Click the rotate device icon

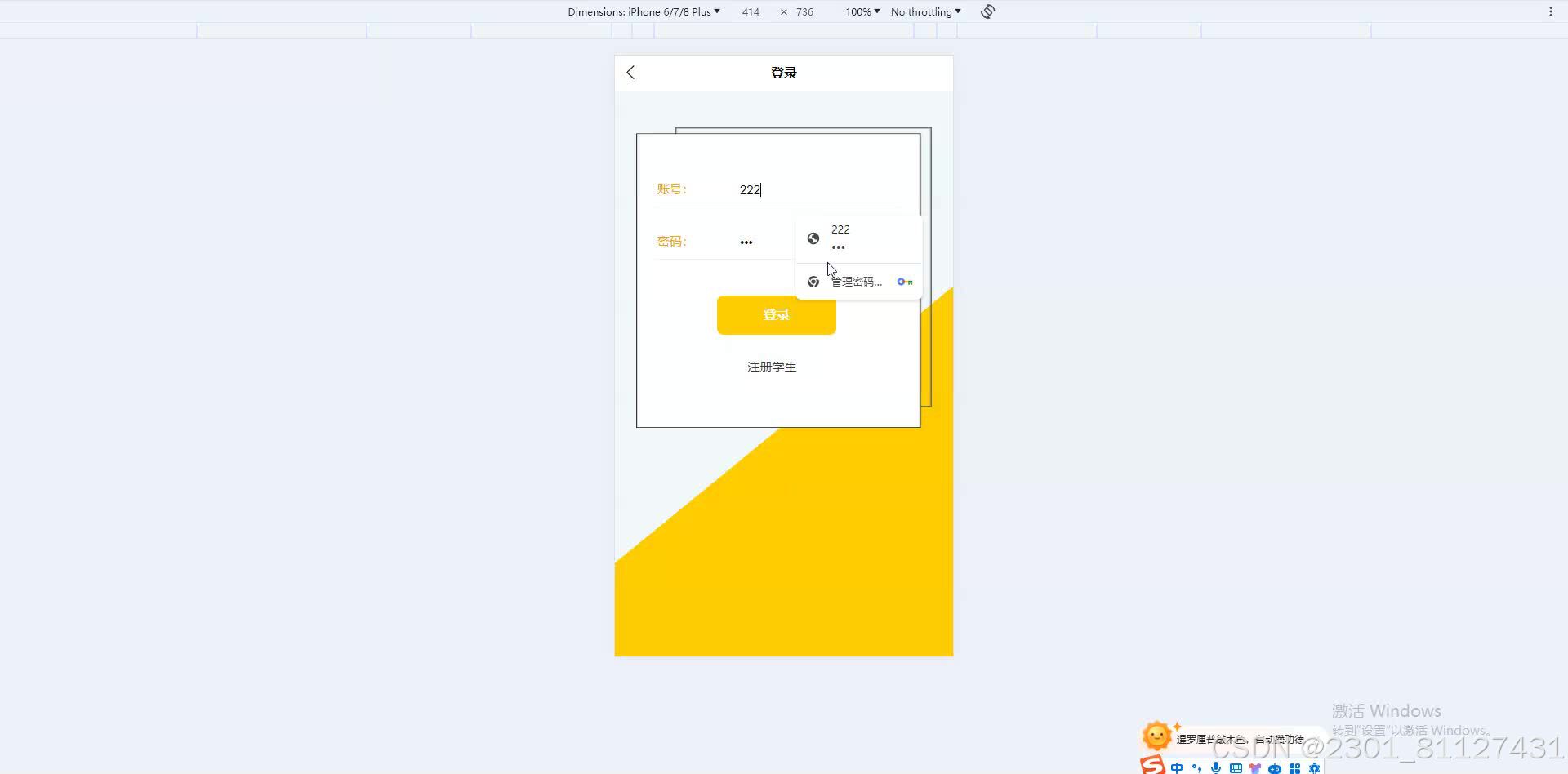[x=988, y=11]
